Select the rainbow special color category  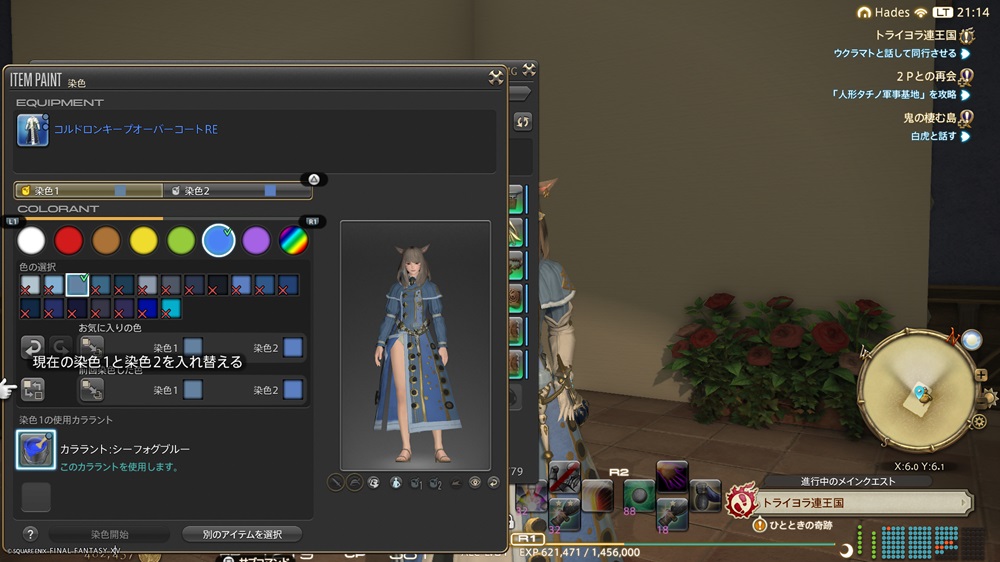coord(293,241)
